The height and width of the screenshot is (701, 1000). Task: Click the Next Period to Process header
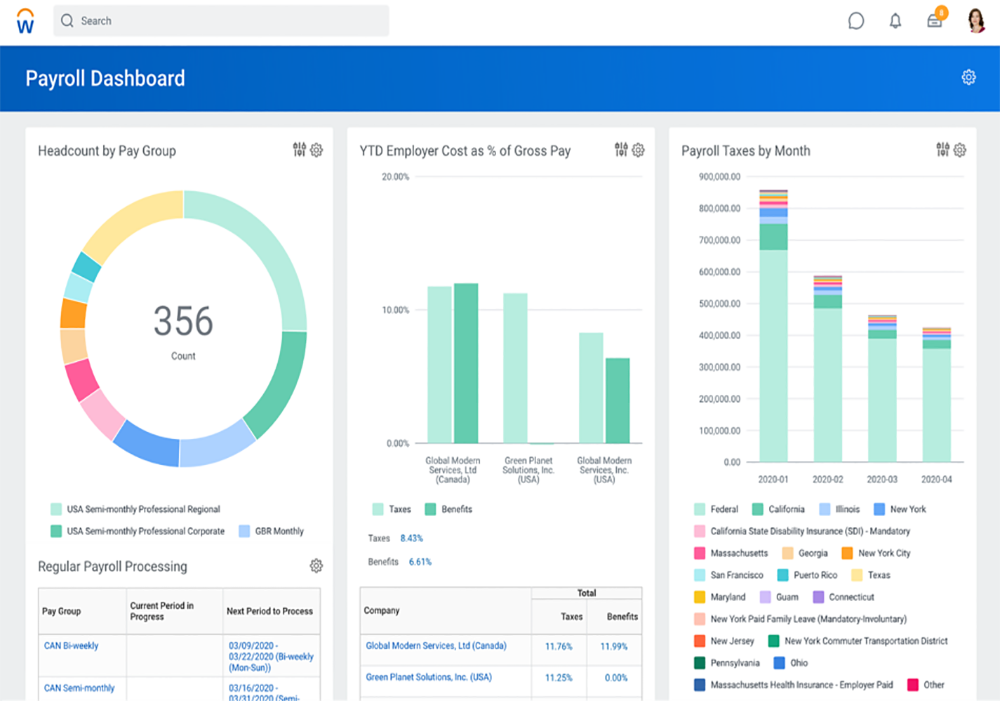pyautogui.click(x=270, y=611)
